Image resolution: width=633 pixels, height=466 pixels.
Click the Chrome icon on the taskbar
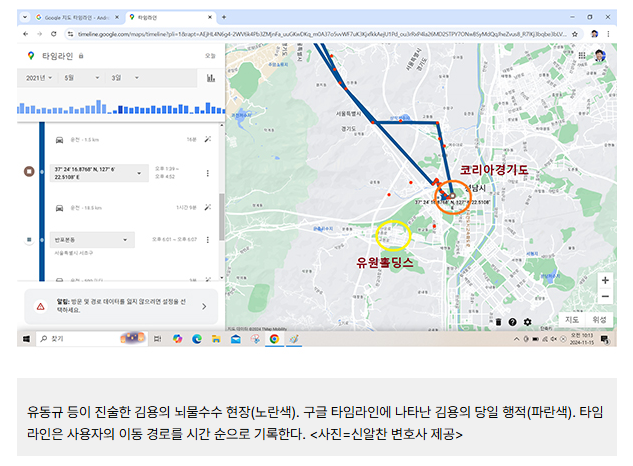coord(274,339)
